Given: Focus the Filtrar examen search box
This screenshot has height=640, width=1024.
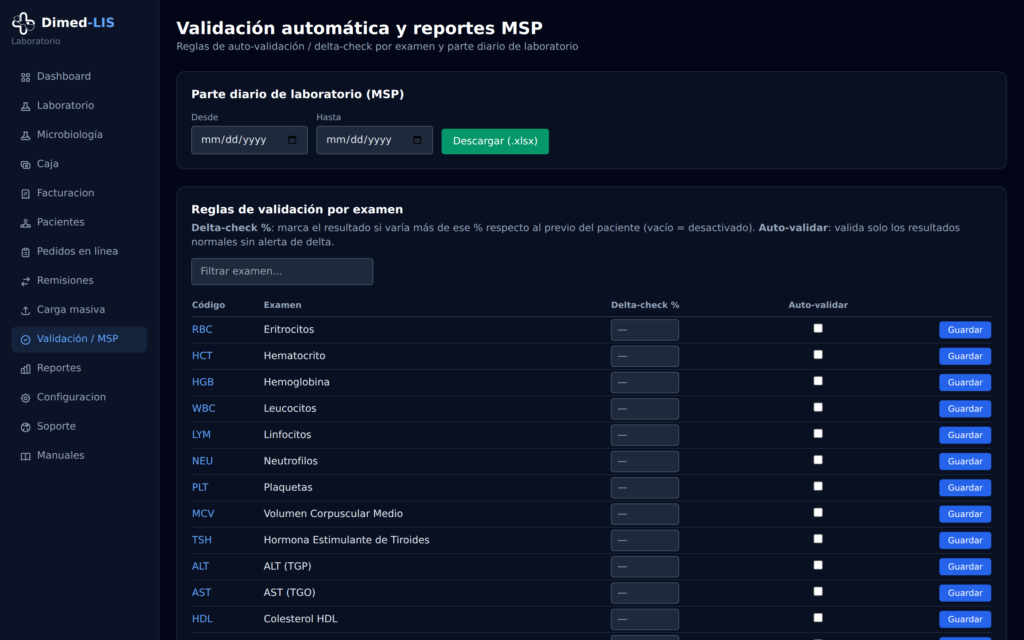Looking at the screenshot, I should click(x=282, y=272).
